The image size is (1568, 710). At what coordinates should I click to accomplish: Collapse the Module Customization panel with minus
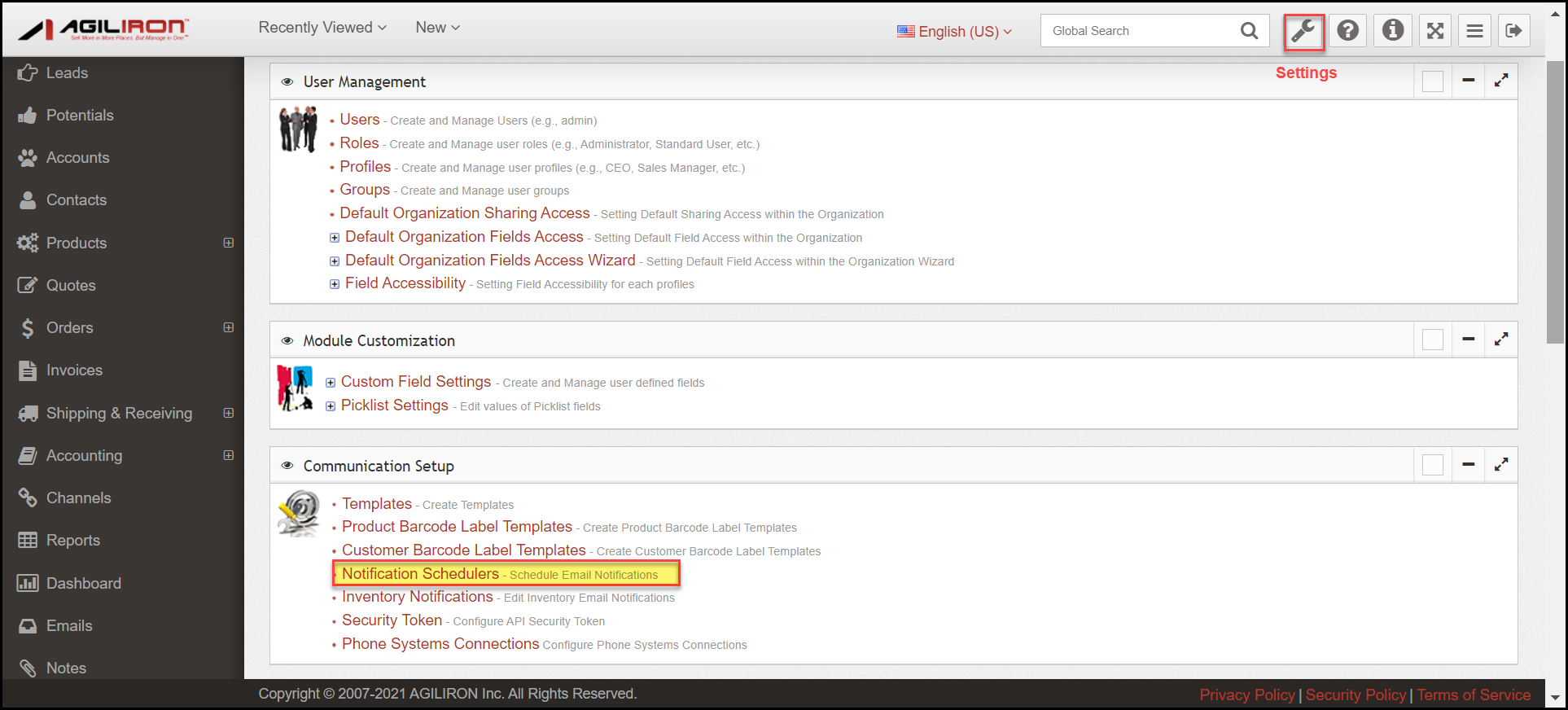[1469, 339]
